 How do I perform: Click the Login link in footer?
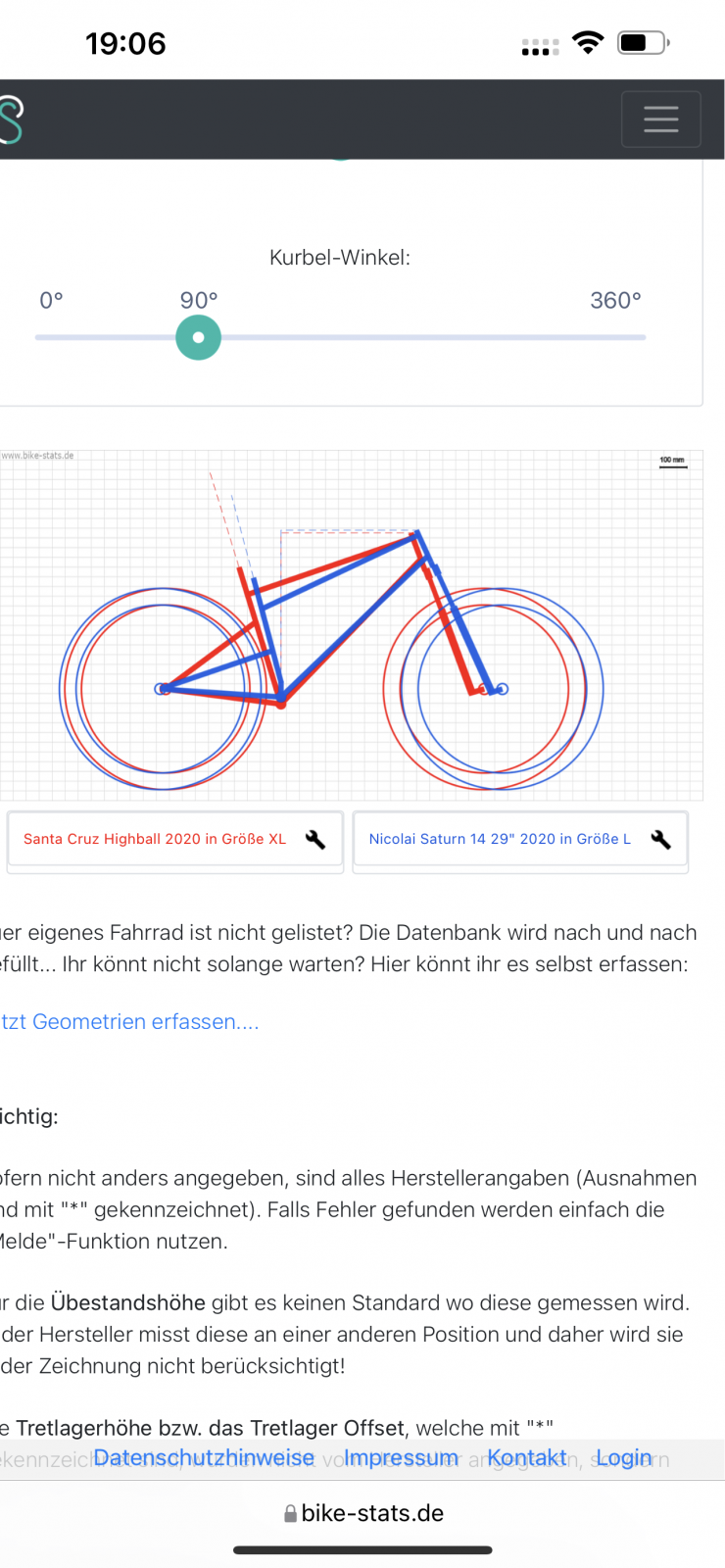click(x=624, y=1458)
